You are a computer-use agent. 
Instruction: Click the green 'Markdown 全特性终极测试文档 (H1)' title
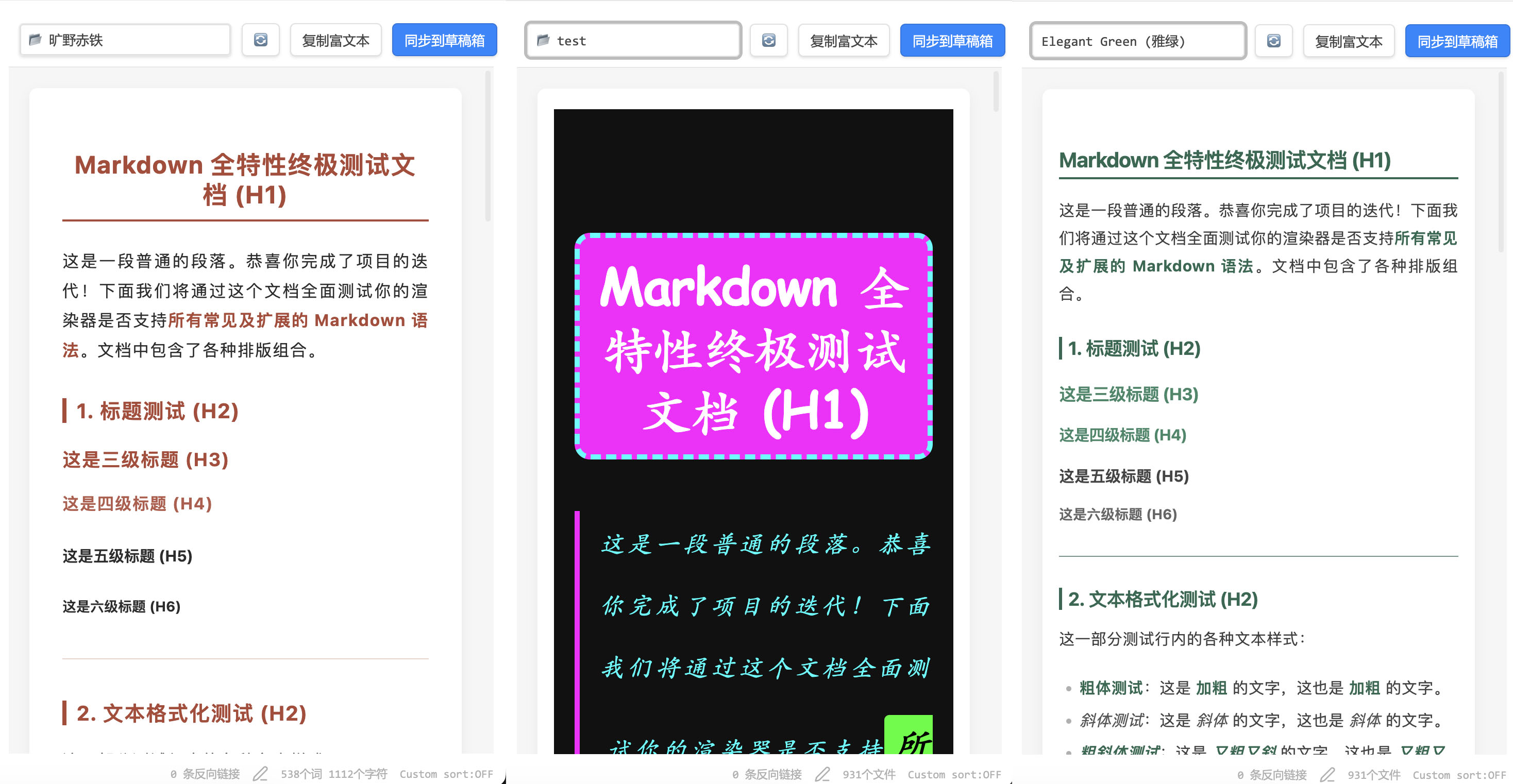point(1224,160)
